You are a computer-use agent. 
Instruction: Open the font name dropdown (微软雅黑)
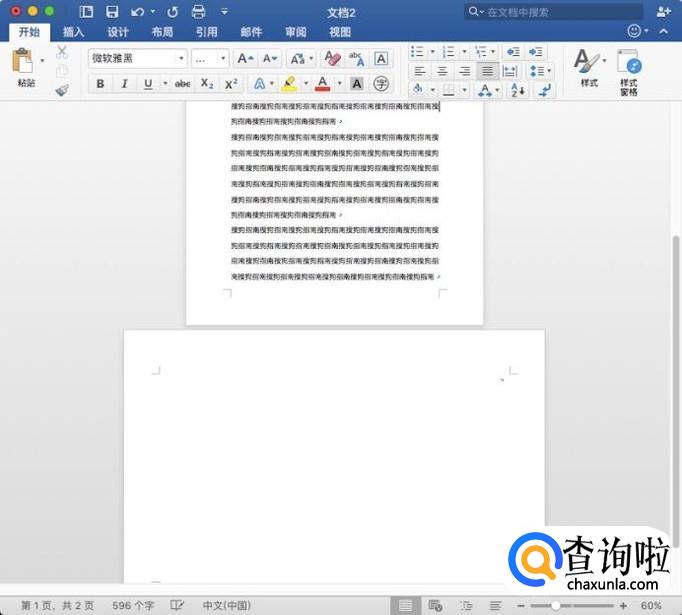click(x=137, y=59)
